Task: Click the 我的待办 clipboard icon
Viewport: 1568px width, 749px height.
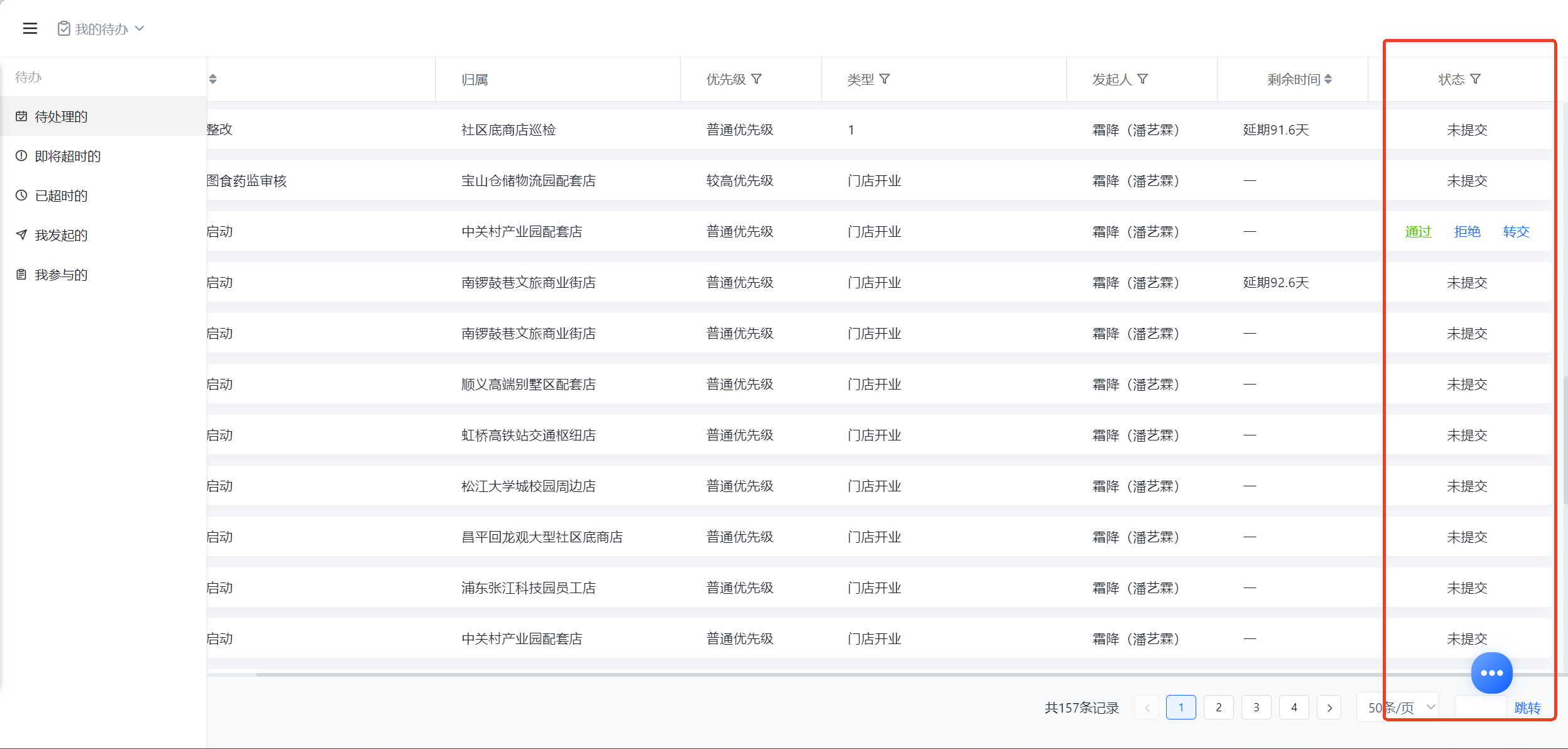Action: coord(63,28)
